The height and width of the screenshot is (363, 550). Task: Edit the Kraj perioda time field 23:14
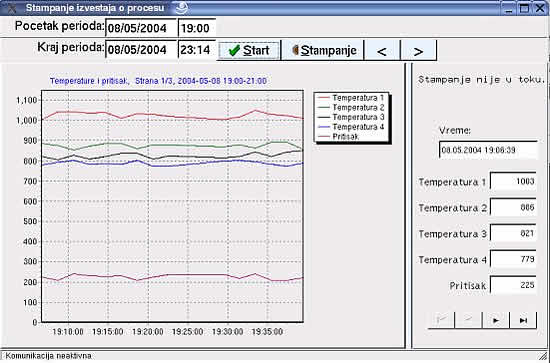pyautogui.click(x=197, y=49)
